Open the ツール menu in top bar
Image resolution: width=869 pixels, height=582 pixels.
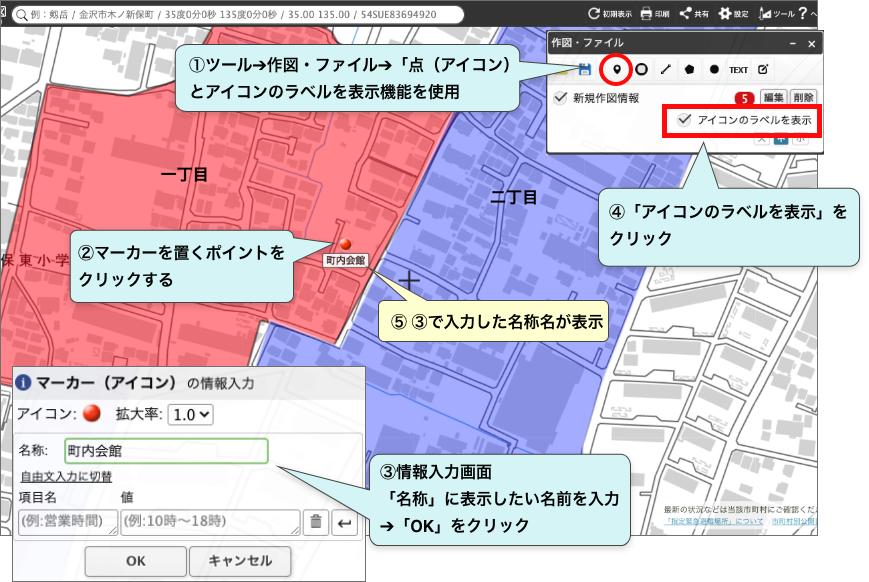[776, 14]
